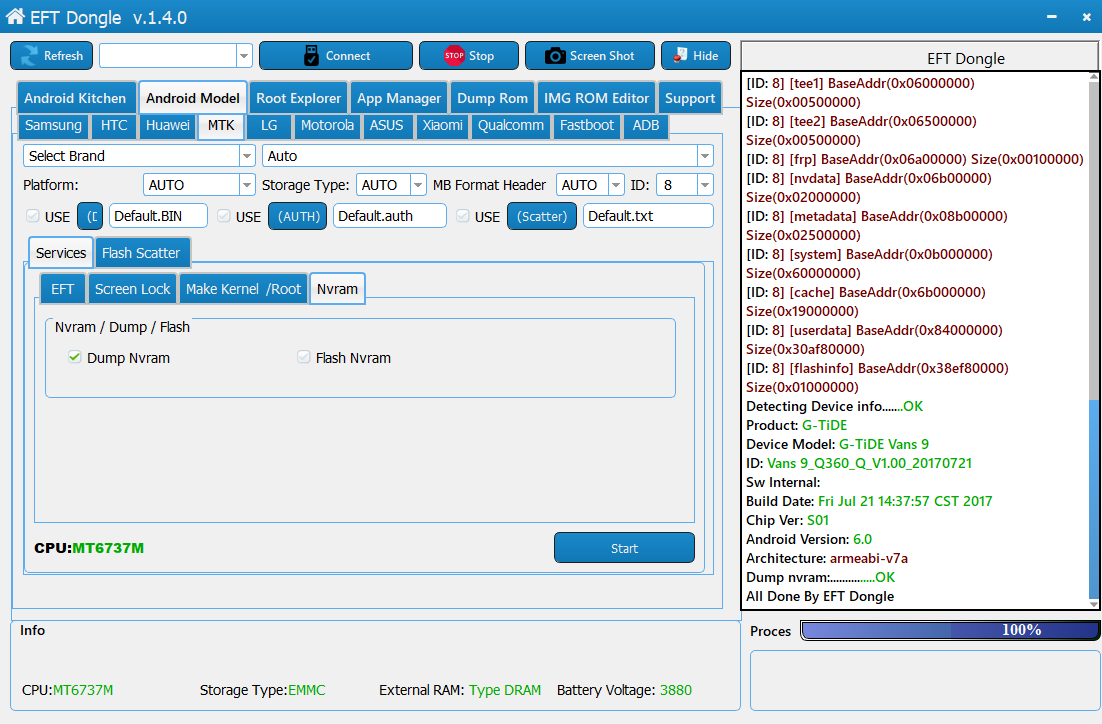Switch to the Root Explorer tab
The width and height of the screenshot is (1102, 724).
click(299, 98)
